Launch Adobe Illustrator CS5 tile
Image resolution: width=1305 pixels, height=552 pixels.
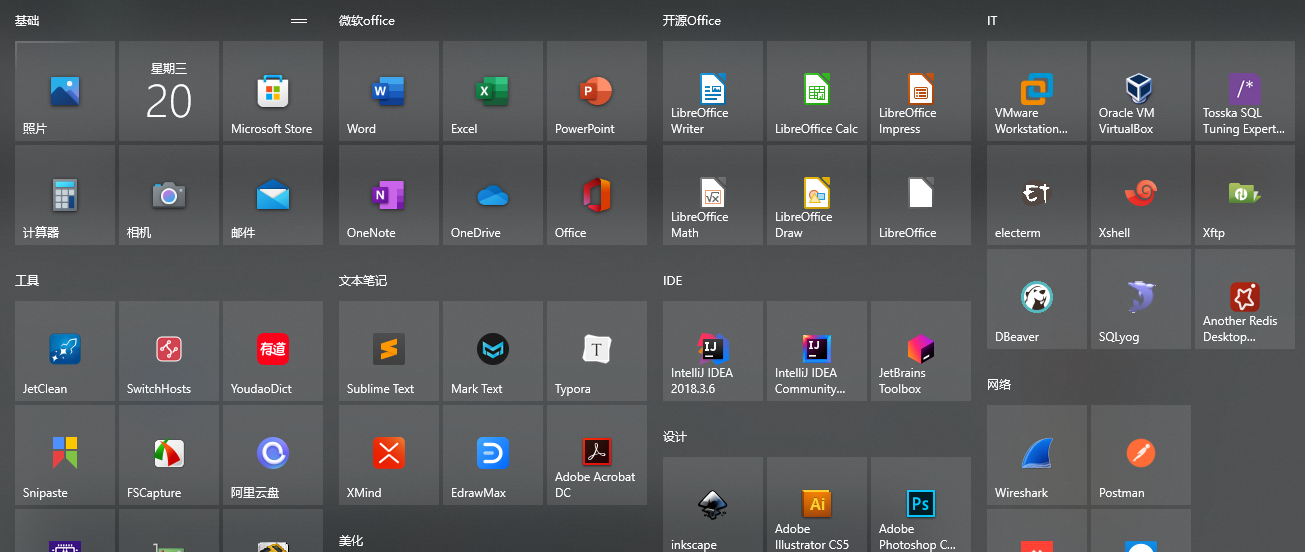(817, 504)
